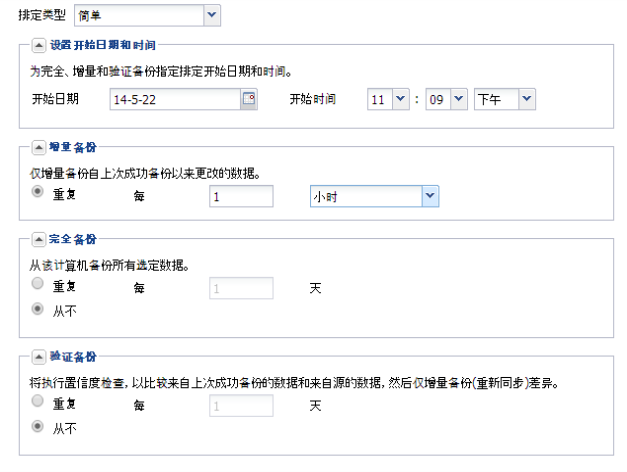Open the calendar date picker icon
Screen dimensions: 627x472
pyautogui.click(x=249, y=98)
